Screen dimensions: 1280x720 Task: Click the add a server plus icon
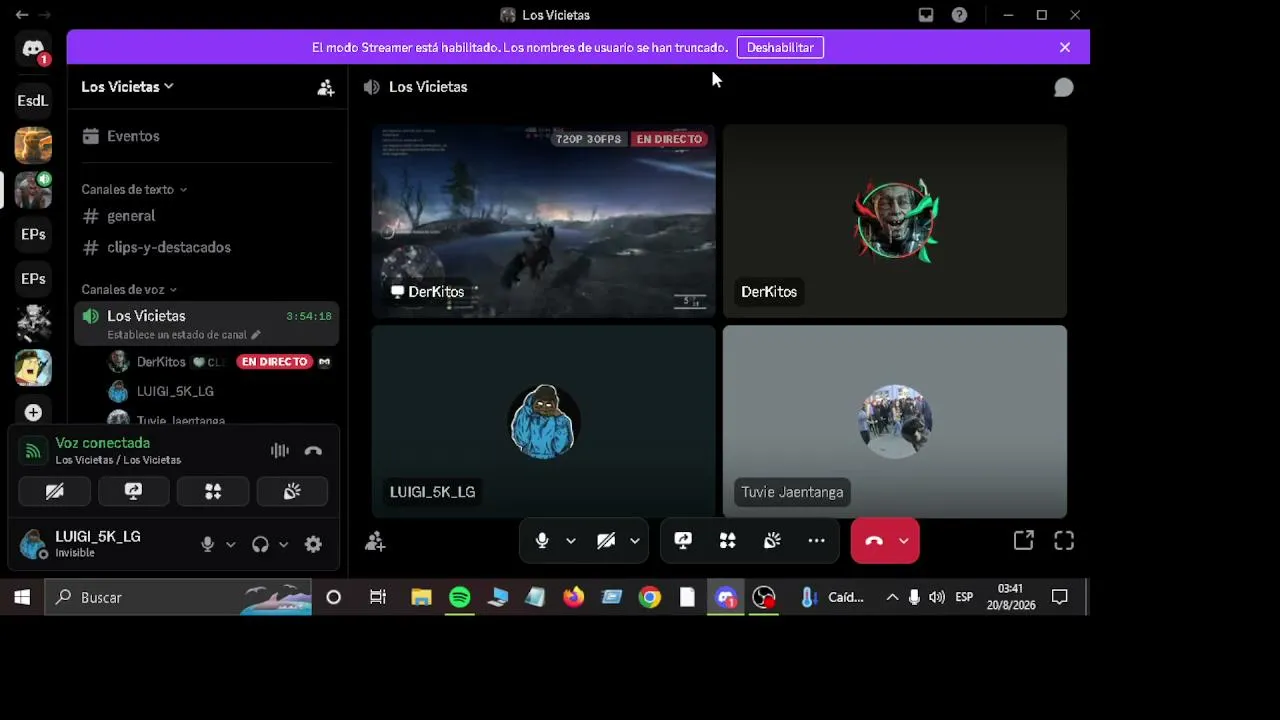(x=33, y=412)
